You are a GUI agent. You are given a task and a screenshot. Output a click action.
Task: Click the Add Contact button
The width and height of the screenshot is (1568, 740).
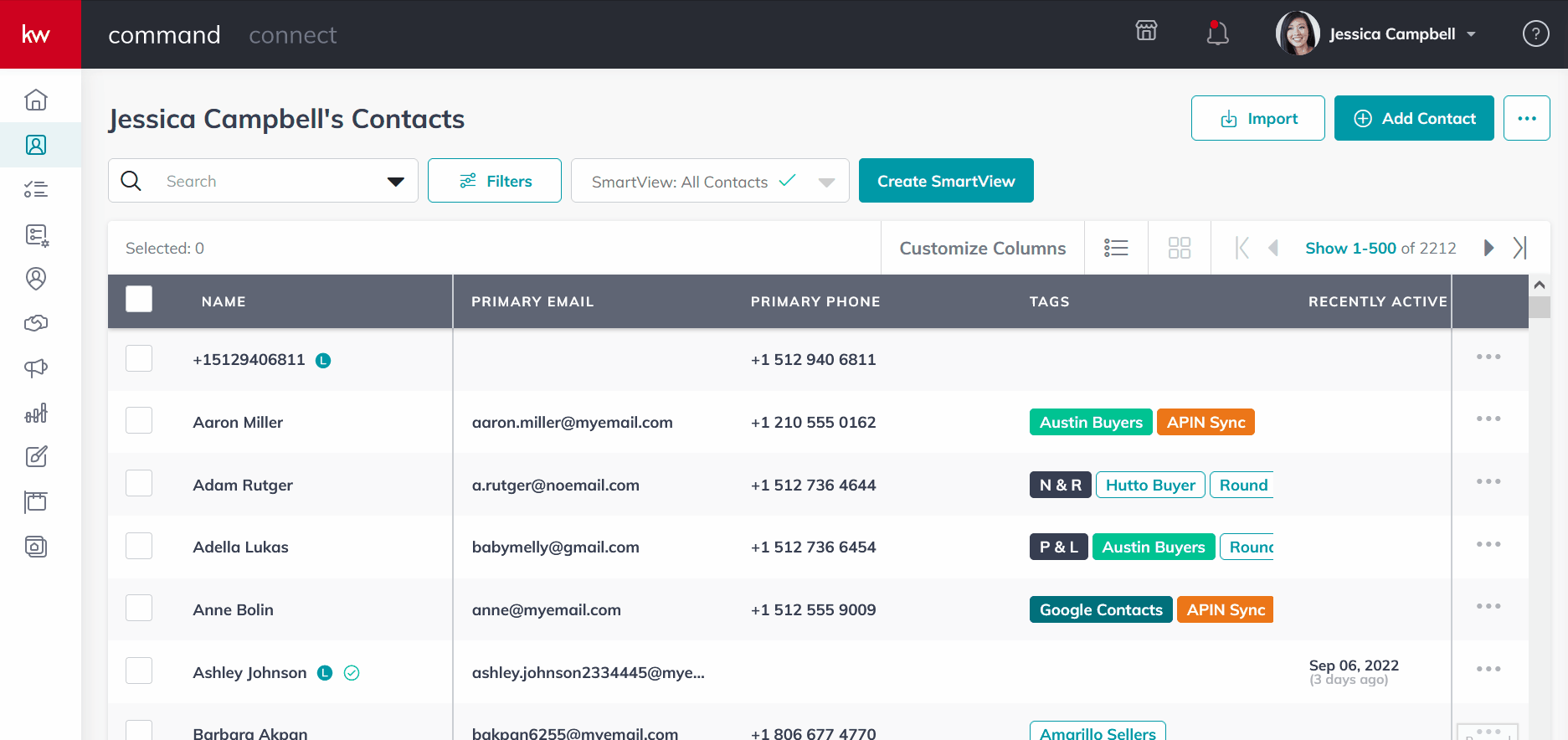pyautogui.click(x=1414, y=118)
